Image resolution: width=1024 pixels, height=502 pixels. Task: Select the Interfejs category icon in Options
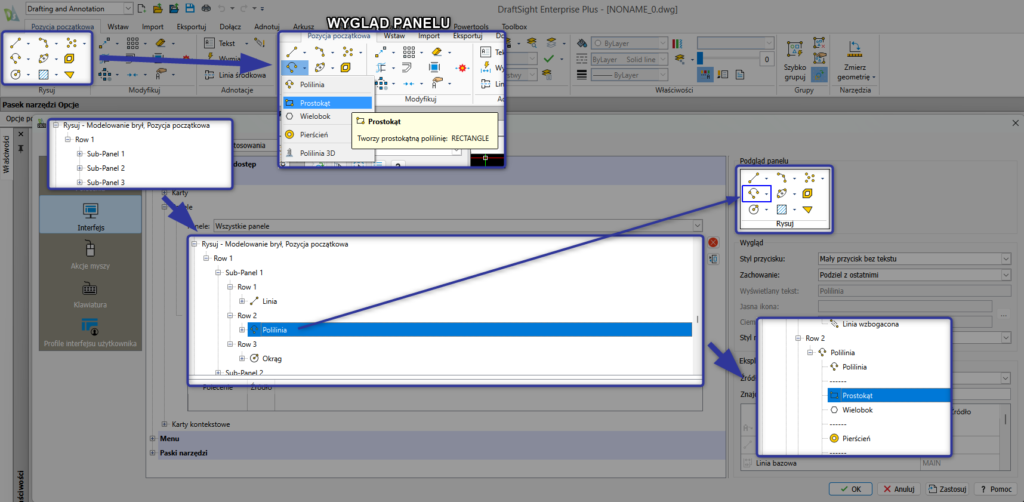(x=91, y=213)
